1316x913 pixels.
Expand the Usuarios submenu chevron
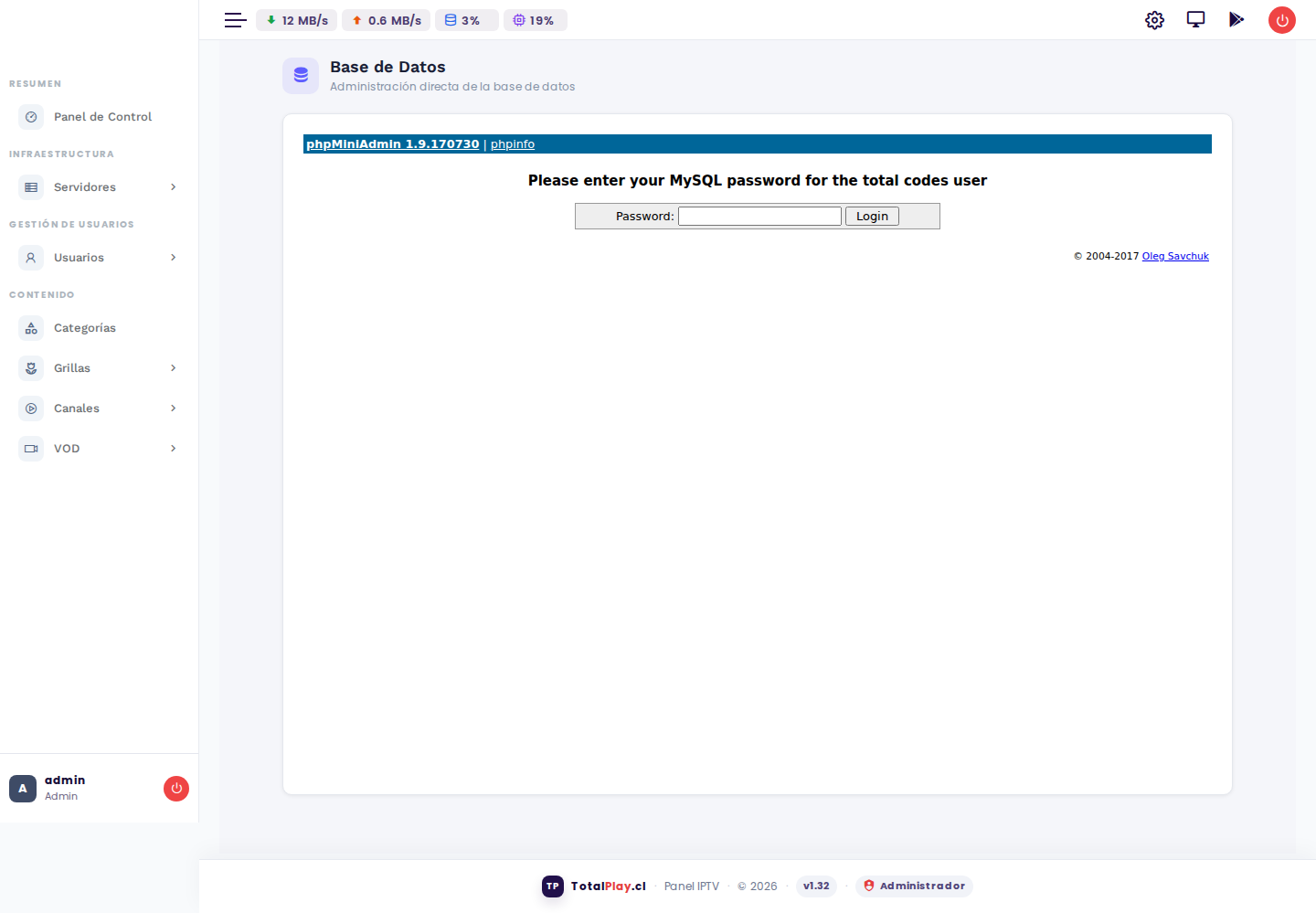[x=173, y=258]
